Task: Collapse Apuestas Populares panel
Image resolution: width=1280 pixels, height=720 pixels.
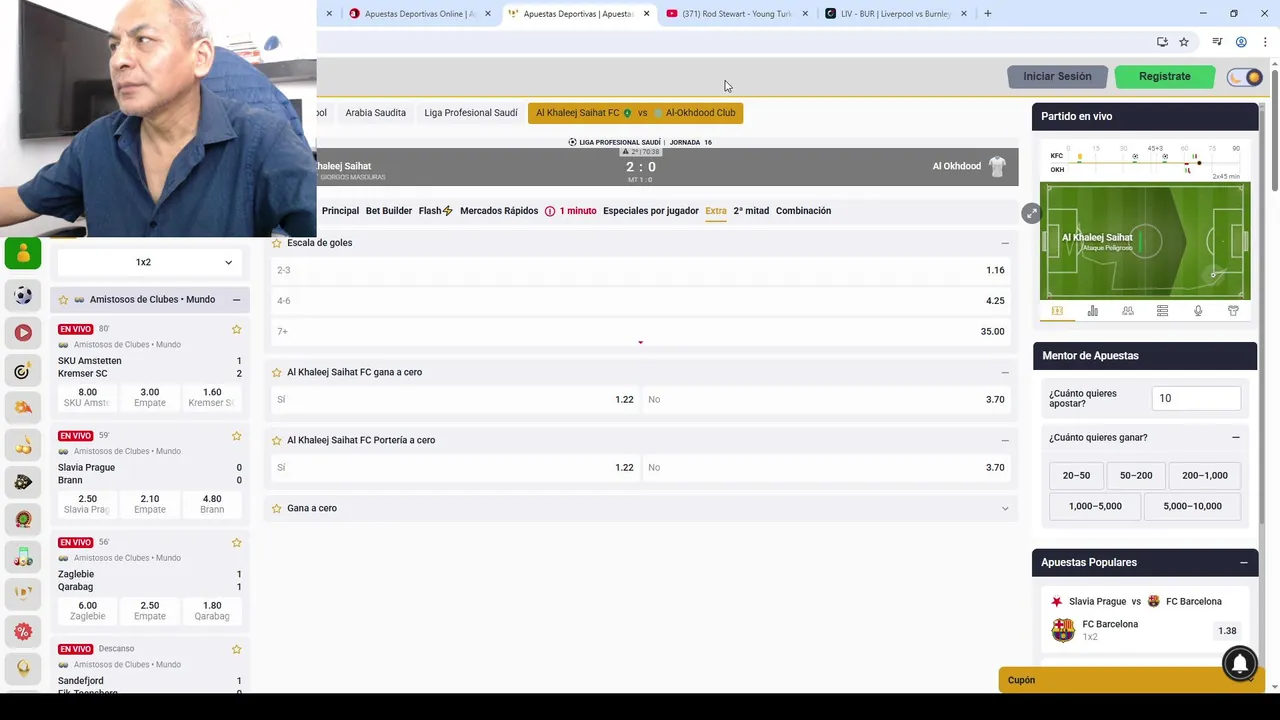Action: tap(1243, 562)
